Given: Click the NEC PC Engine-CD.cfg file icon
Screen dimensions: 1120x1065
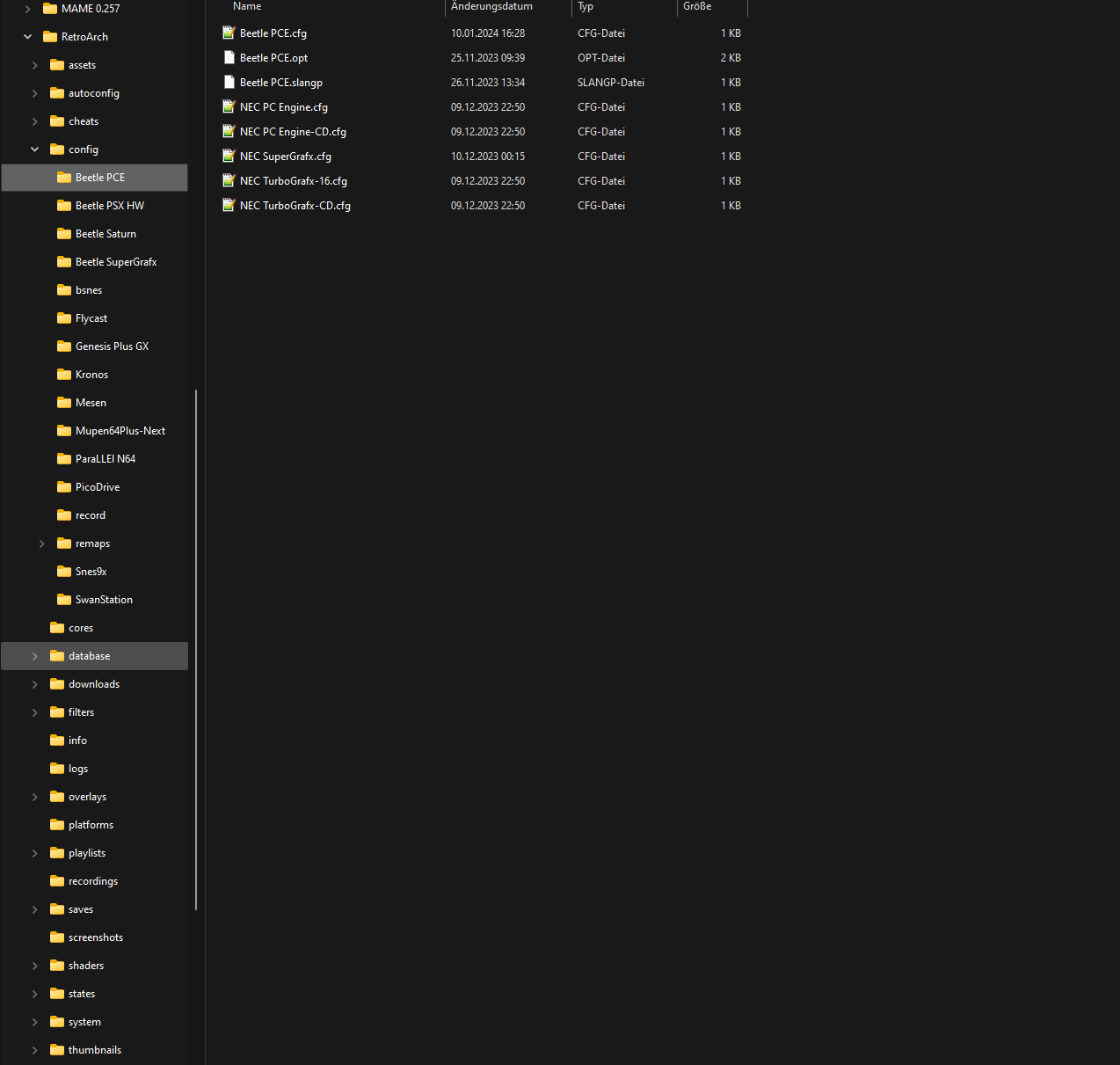Looking at the screenshot, I should (229, 131).
